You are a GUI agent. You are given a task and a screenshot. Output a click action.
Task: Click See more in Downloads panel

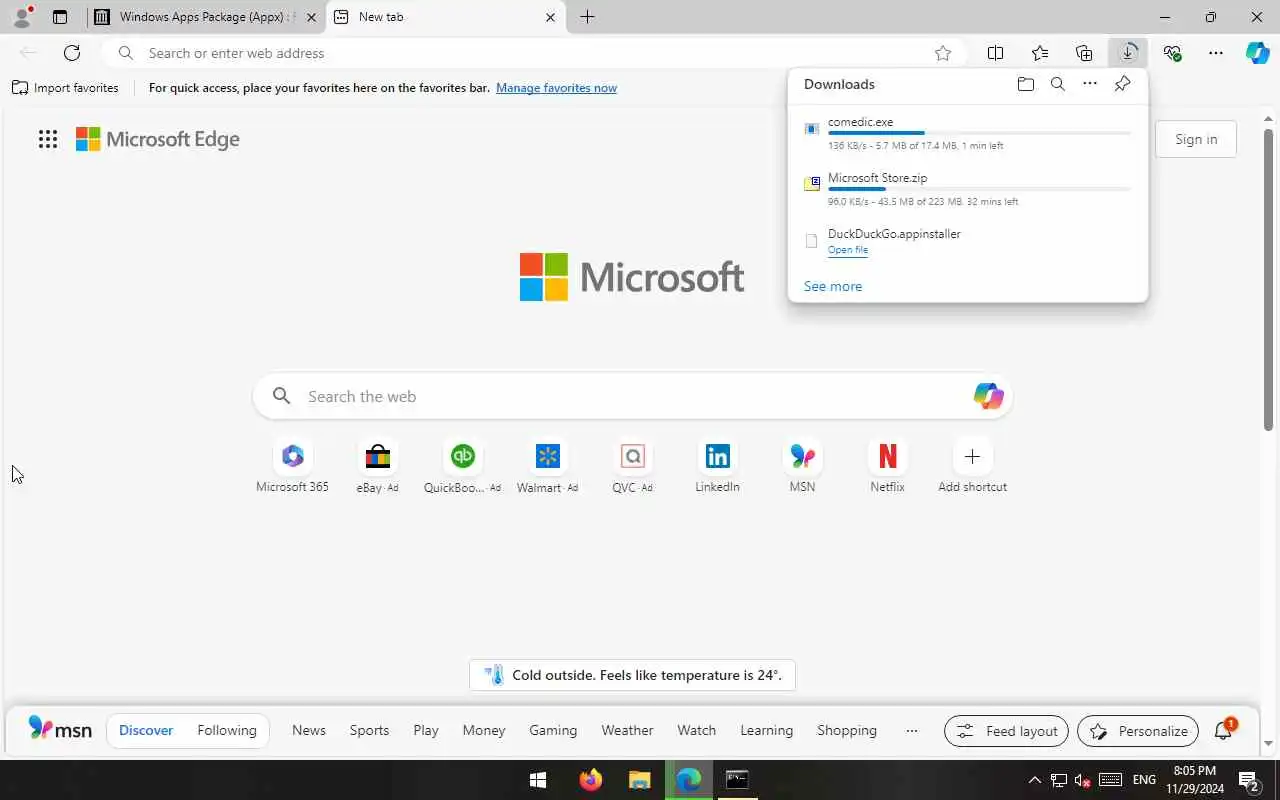point(833,286)
